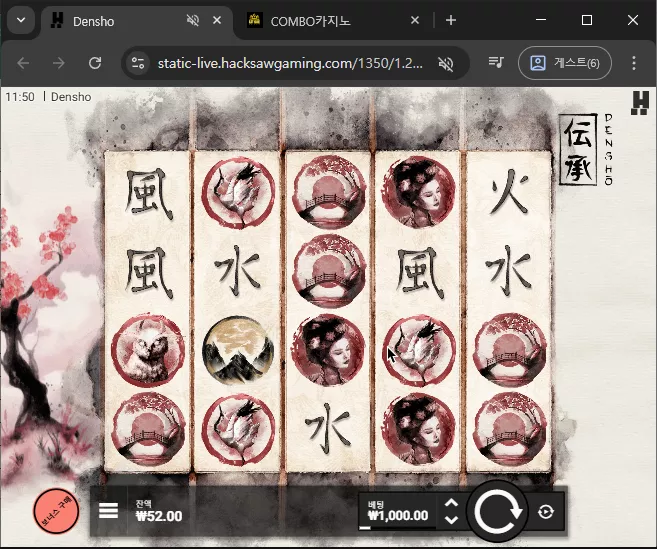657x549 pixels.
Task: Maximize the browser window
Action: click(x=587, y=20)
